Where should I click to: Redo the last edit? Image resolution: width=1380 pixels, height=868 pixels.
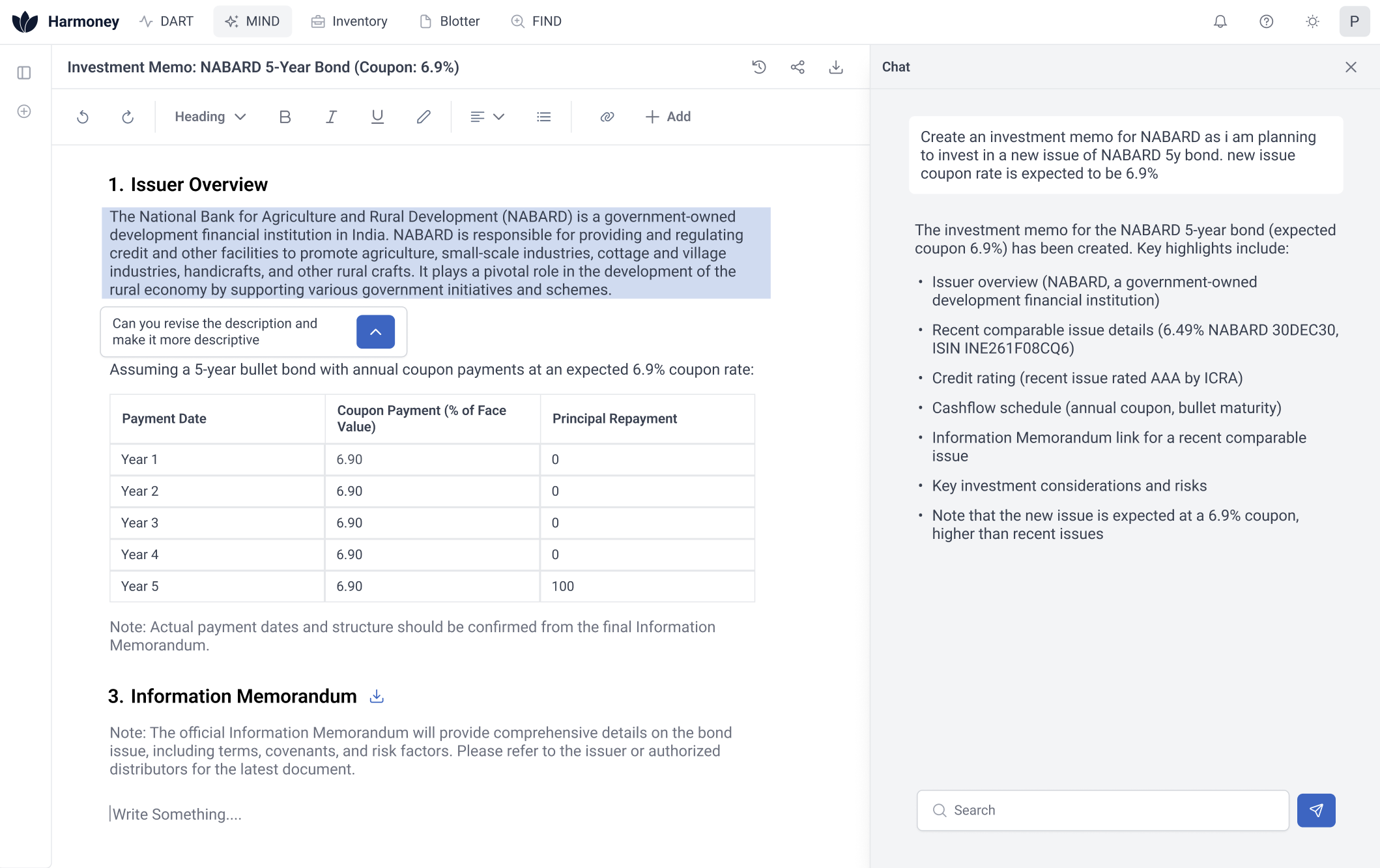point(128,117)
